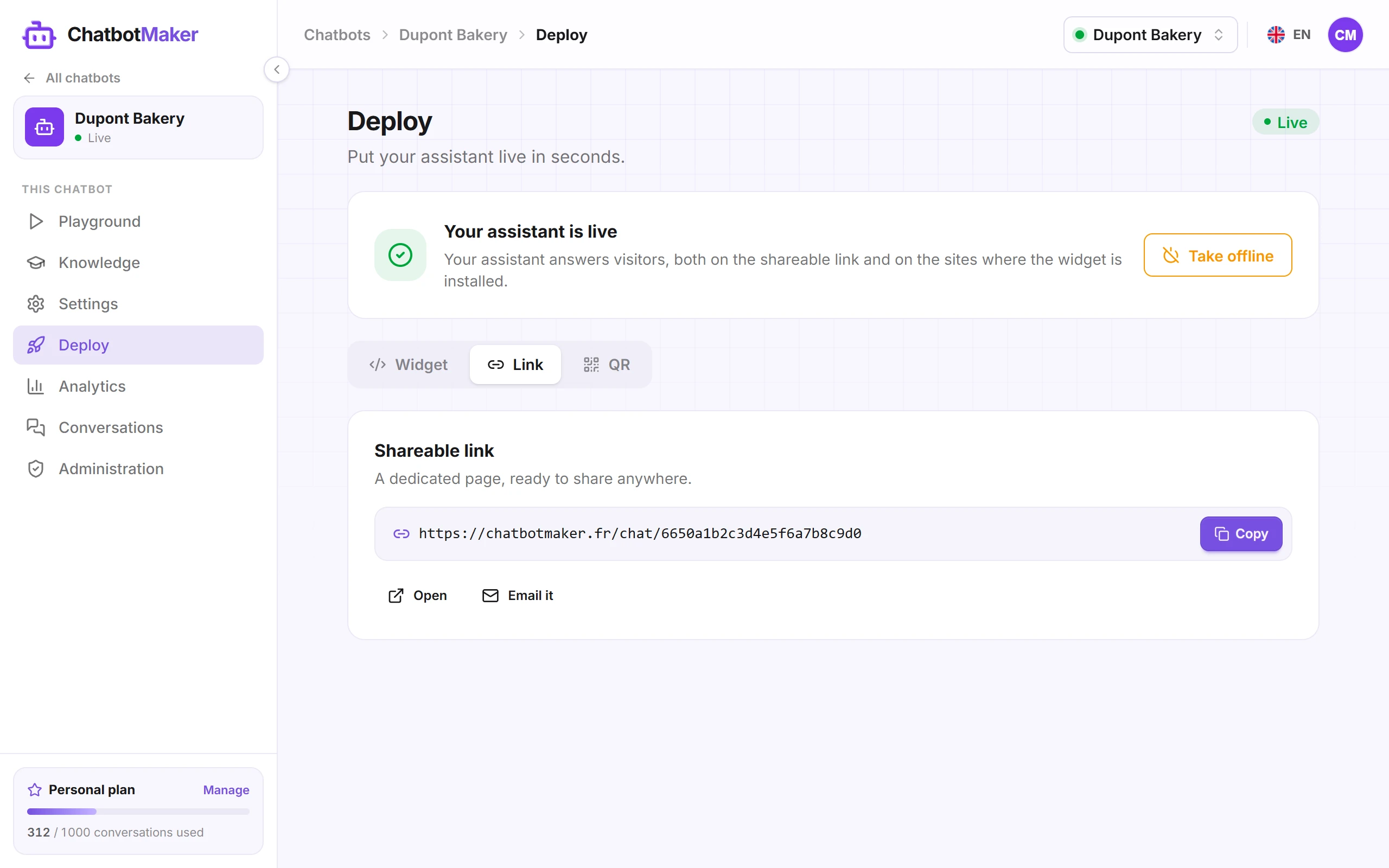Click the 'Shareable link' heading
1389x868 pixels.
[434, 451]
